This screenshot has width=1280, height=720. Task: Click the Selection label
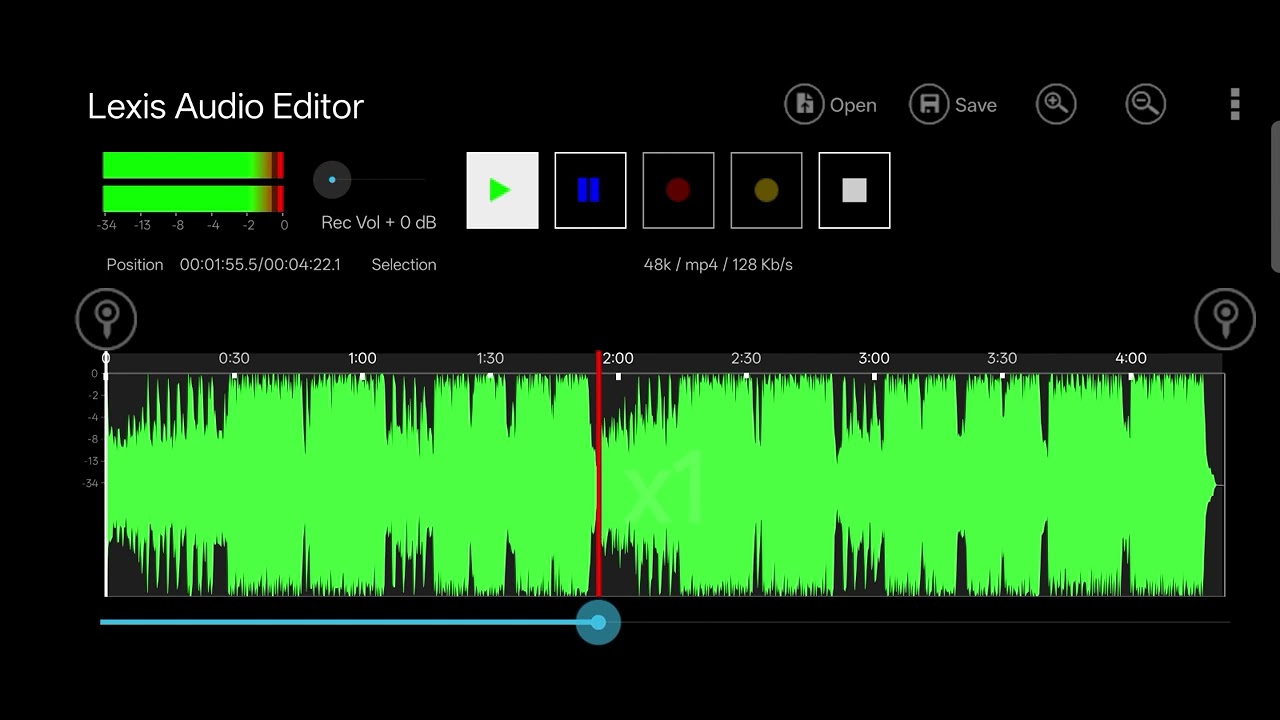[404, 265]
